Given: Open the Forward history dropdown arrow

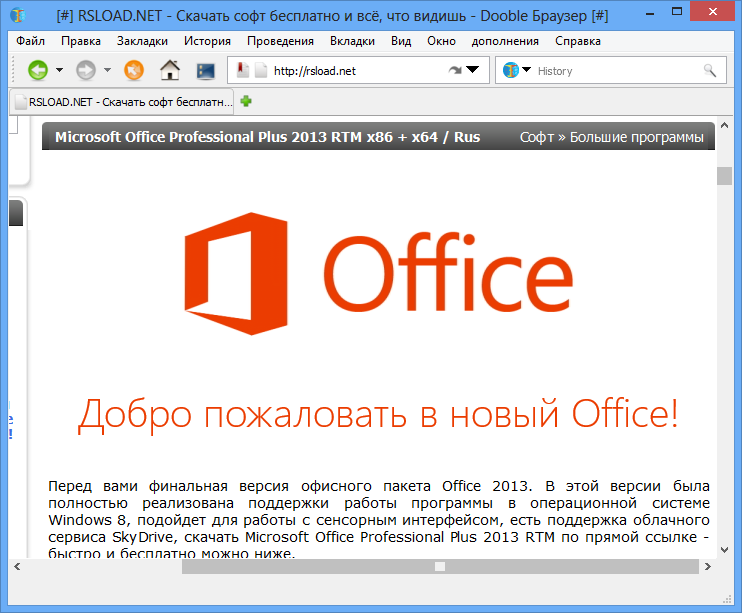Looking at the screenshot, I should 107,71.
